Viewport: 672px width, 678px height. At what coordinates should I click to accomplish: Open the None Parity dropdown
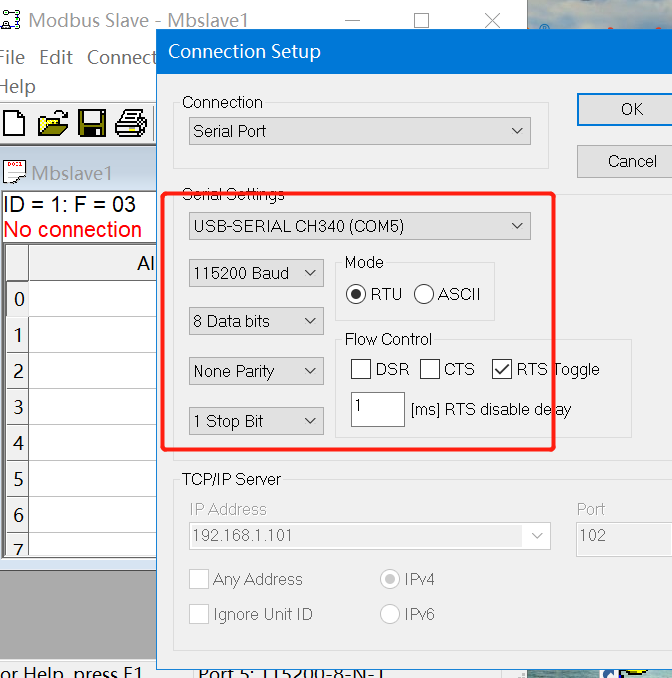256,371
